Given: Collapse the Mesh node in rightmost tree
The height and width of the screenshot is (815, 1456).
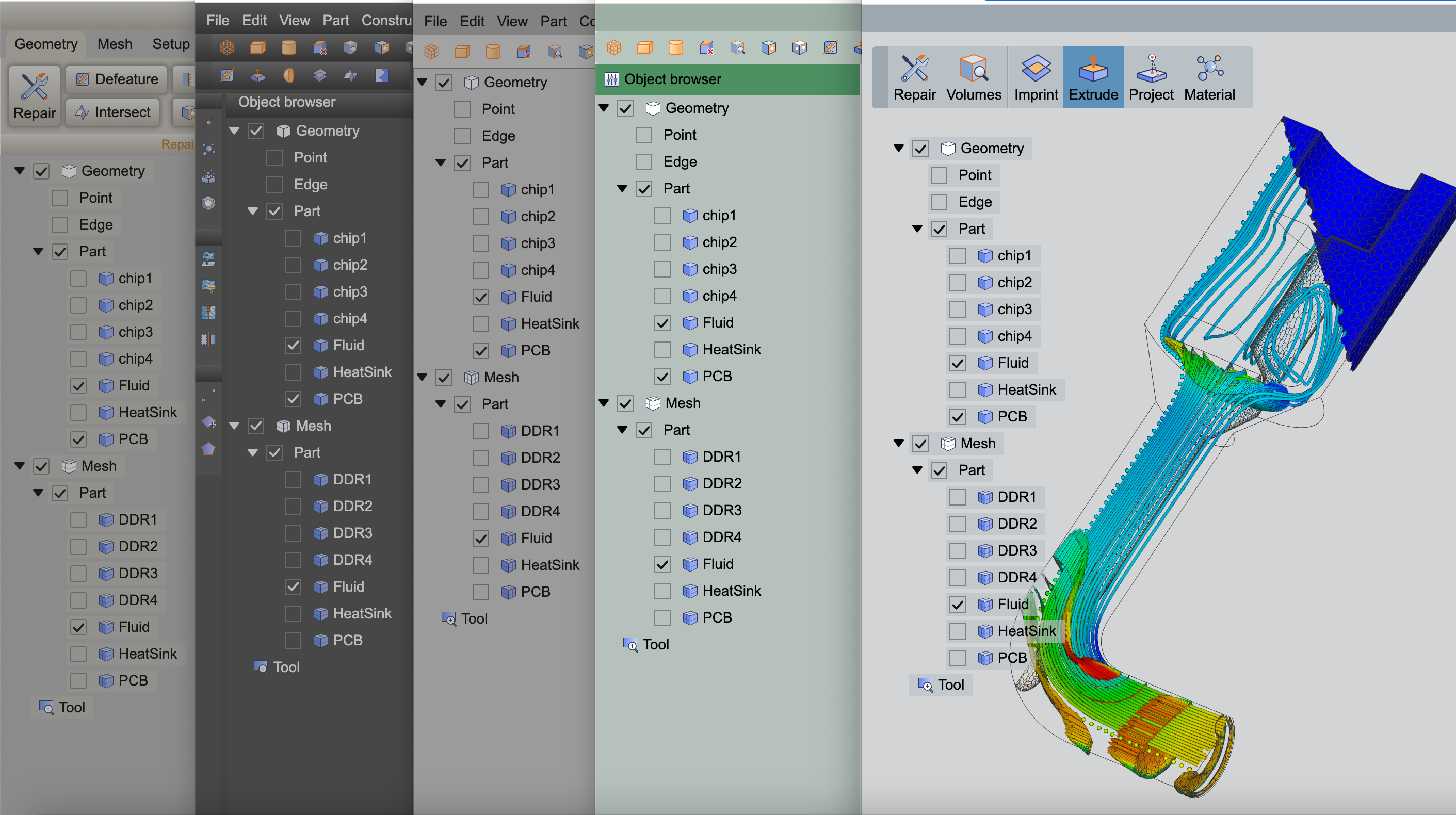Looking at the screenshot, I should [899, 444].
